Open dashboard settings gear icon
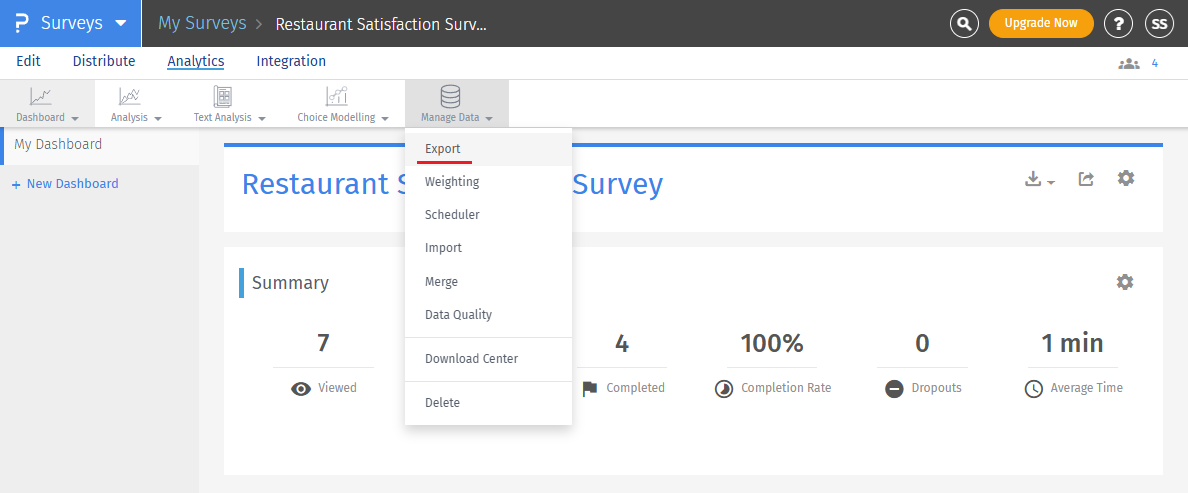 click(x=1126, y=178)
